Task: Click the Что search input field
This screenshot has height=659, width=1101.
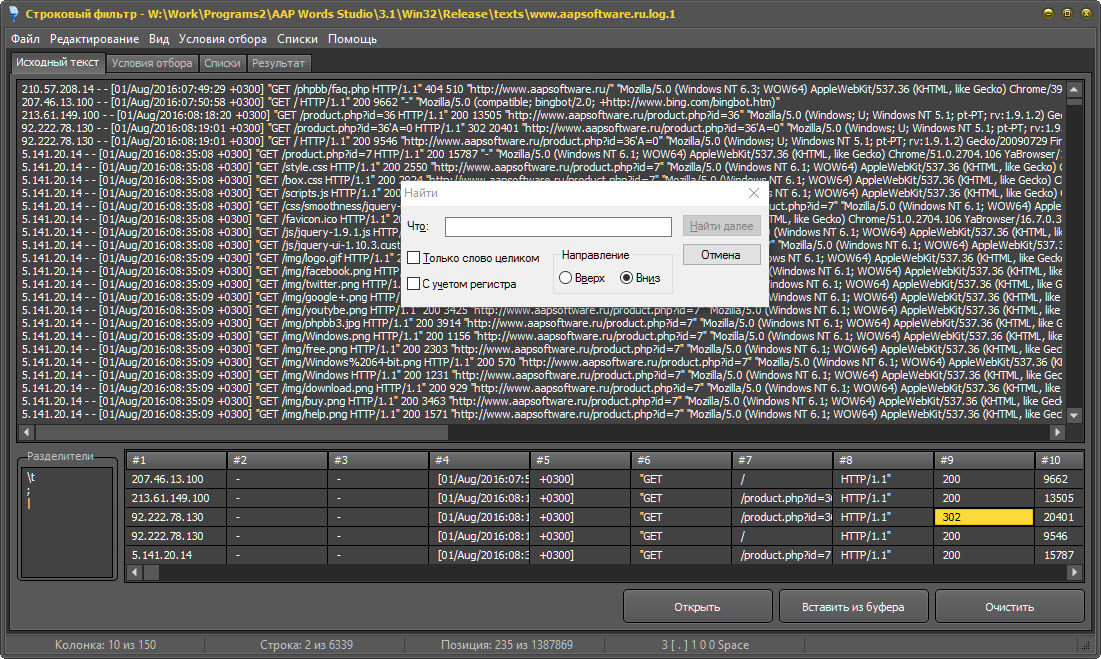Action: point(558,227)
